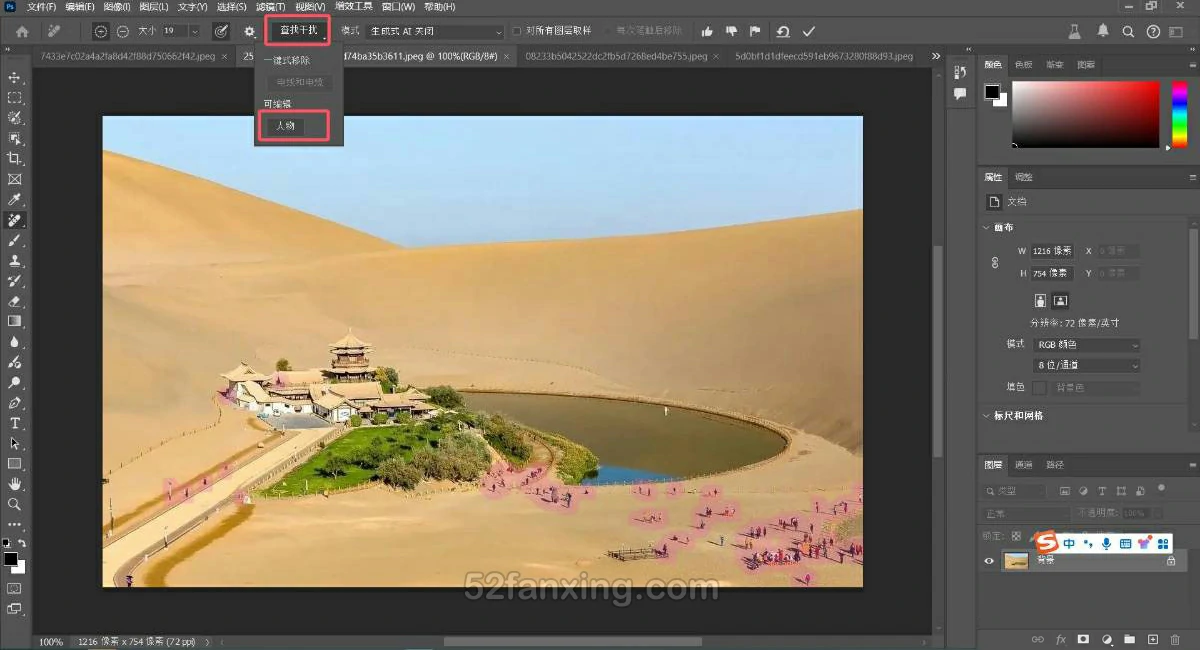Select the Gradient tool

pos(15,321)
